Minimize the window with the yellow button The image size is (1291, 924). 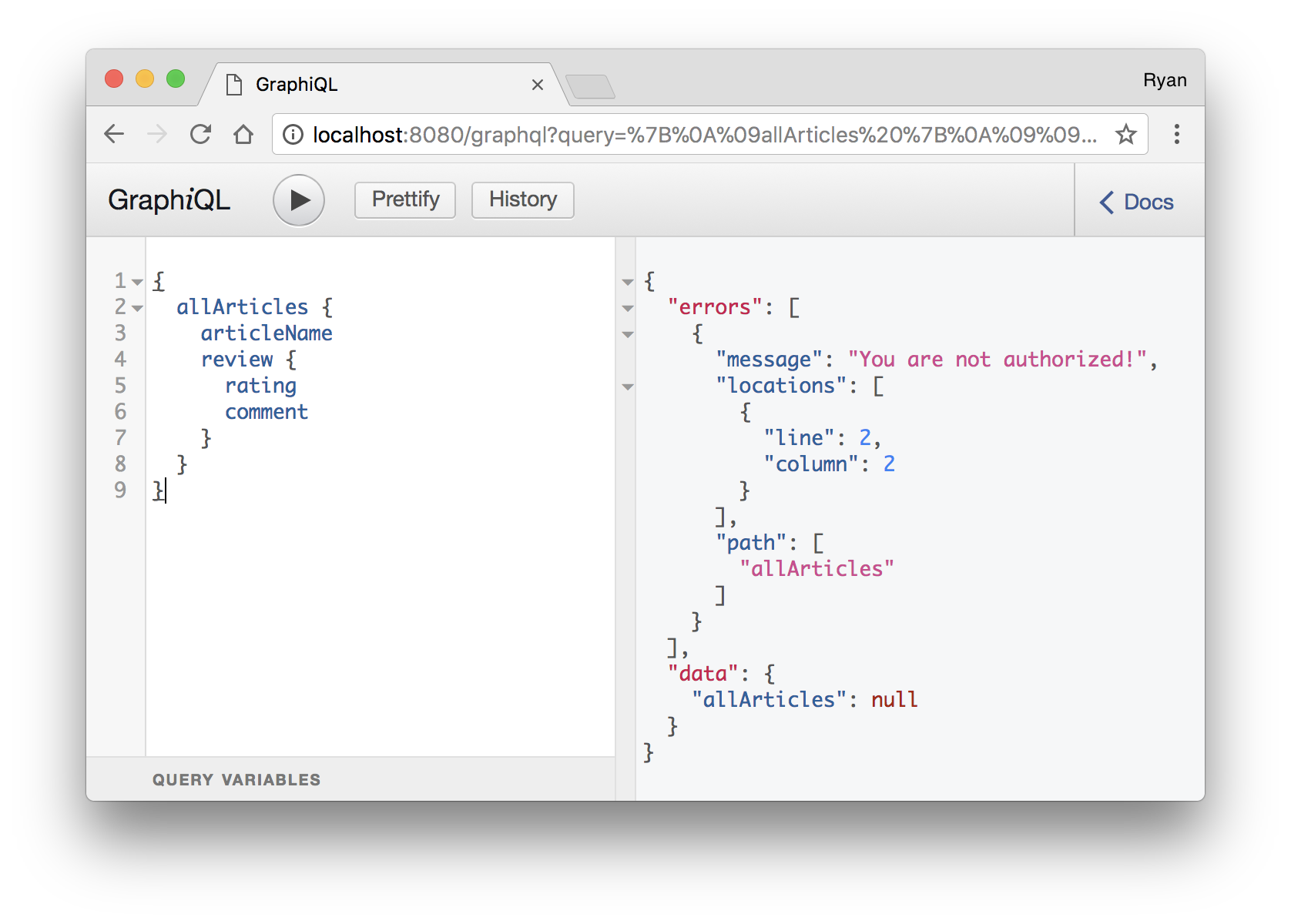point(145,79)
